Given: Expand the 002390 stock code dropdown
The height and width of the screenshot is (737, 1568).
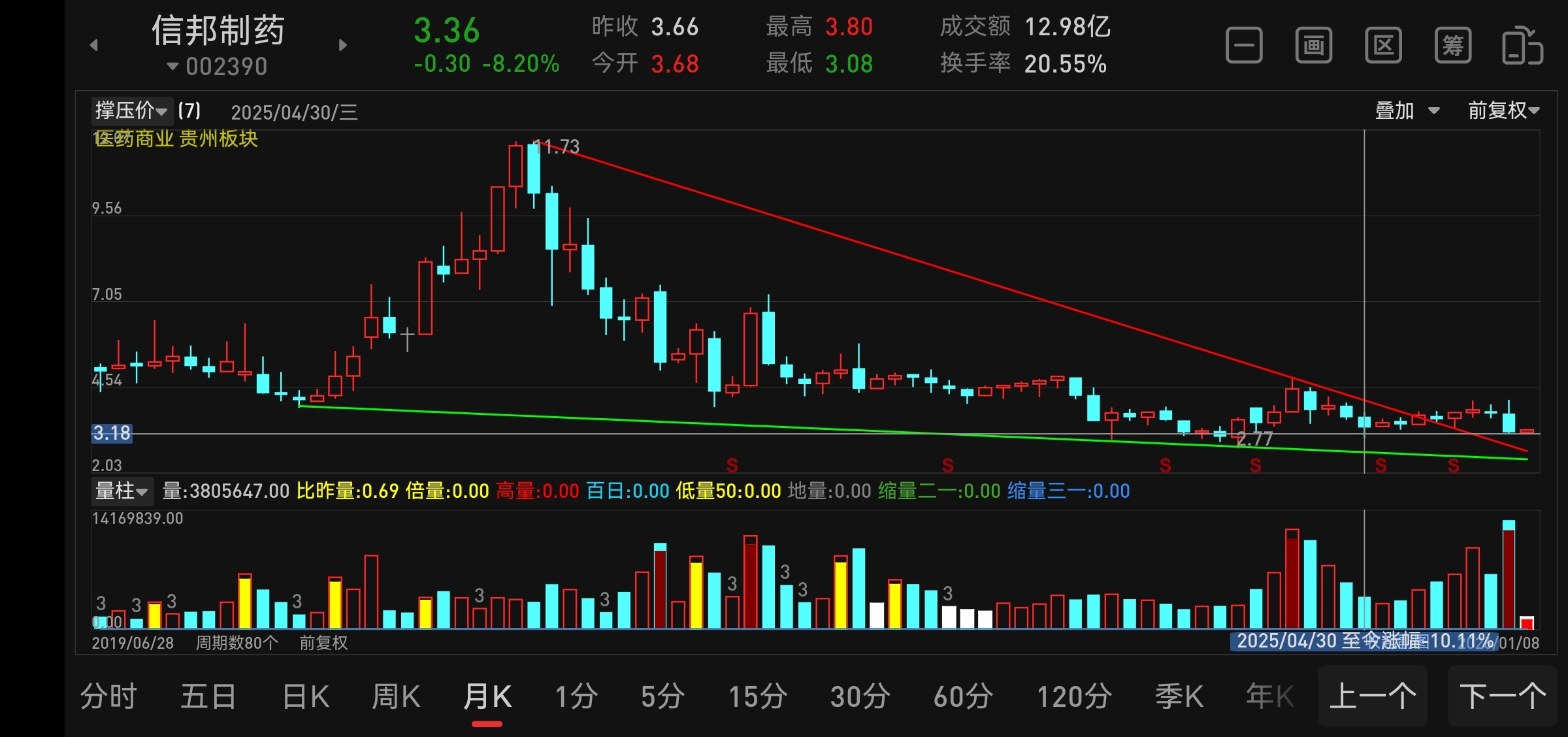Looking at the screenshot, I should tap(218, 67).
